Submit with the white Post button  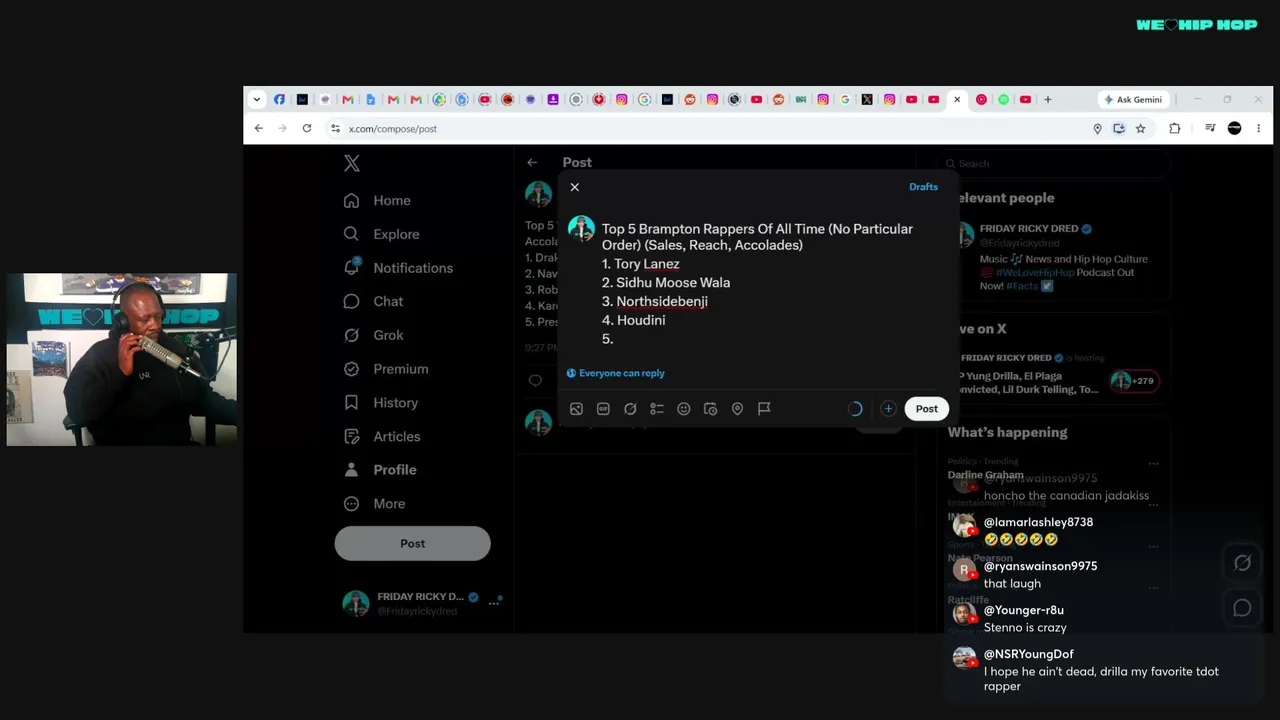click(927, 409)
